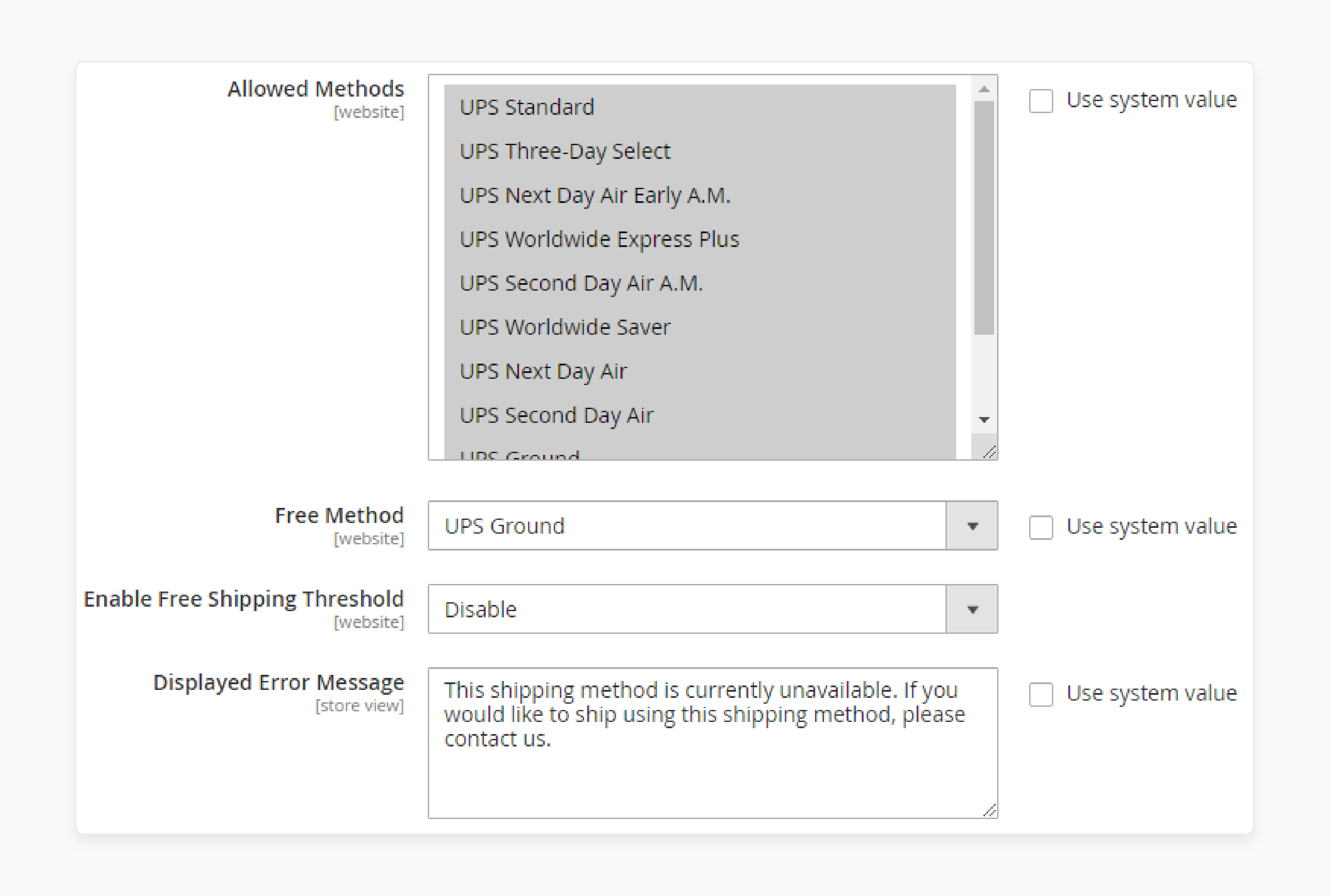
Task: Select UPS Worldwide Express Plus method
Action: click(699, 239)
